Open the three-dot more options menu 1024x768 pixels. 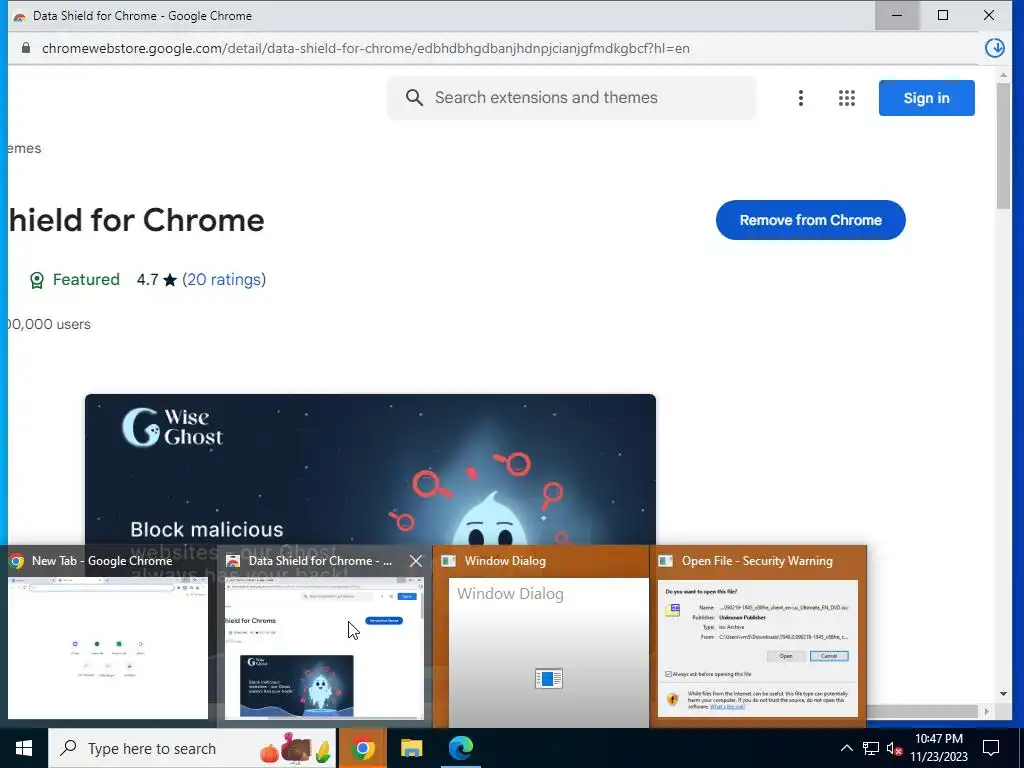tap(801, 98)
